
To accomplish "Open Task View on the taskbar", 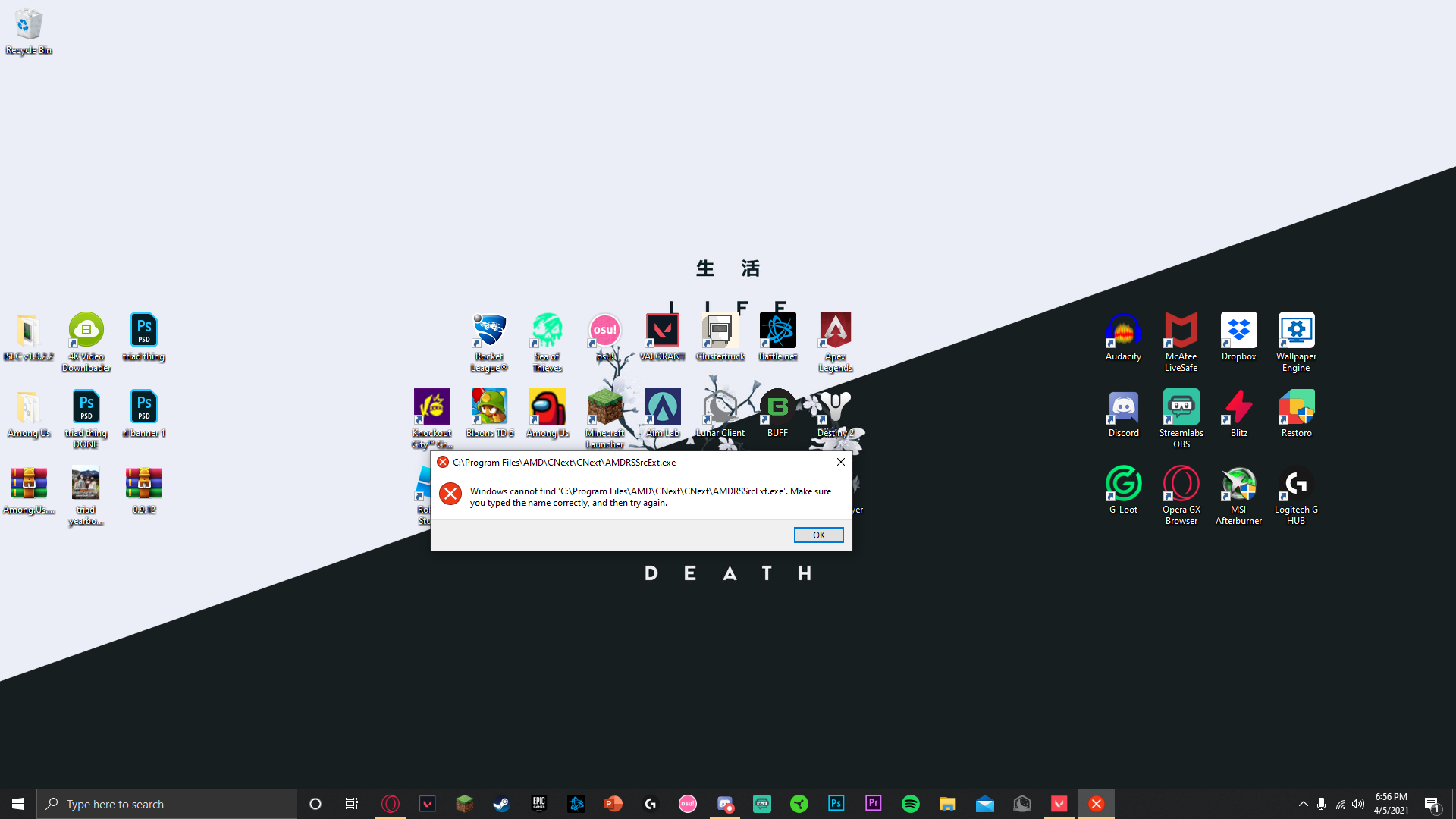I will point(352,804).
